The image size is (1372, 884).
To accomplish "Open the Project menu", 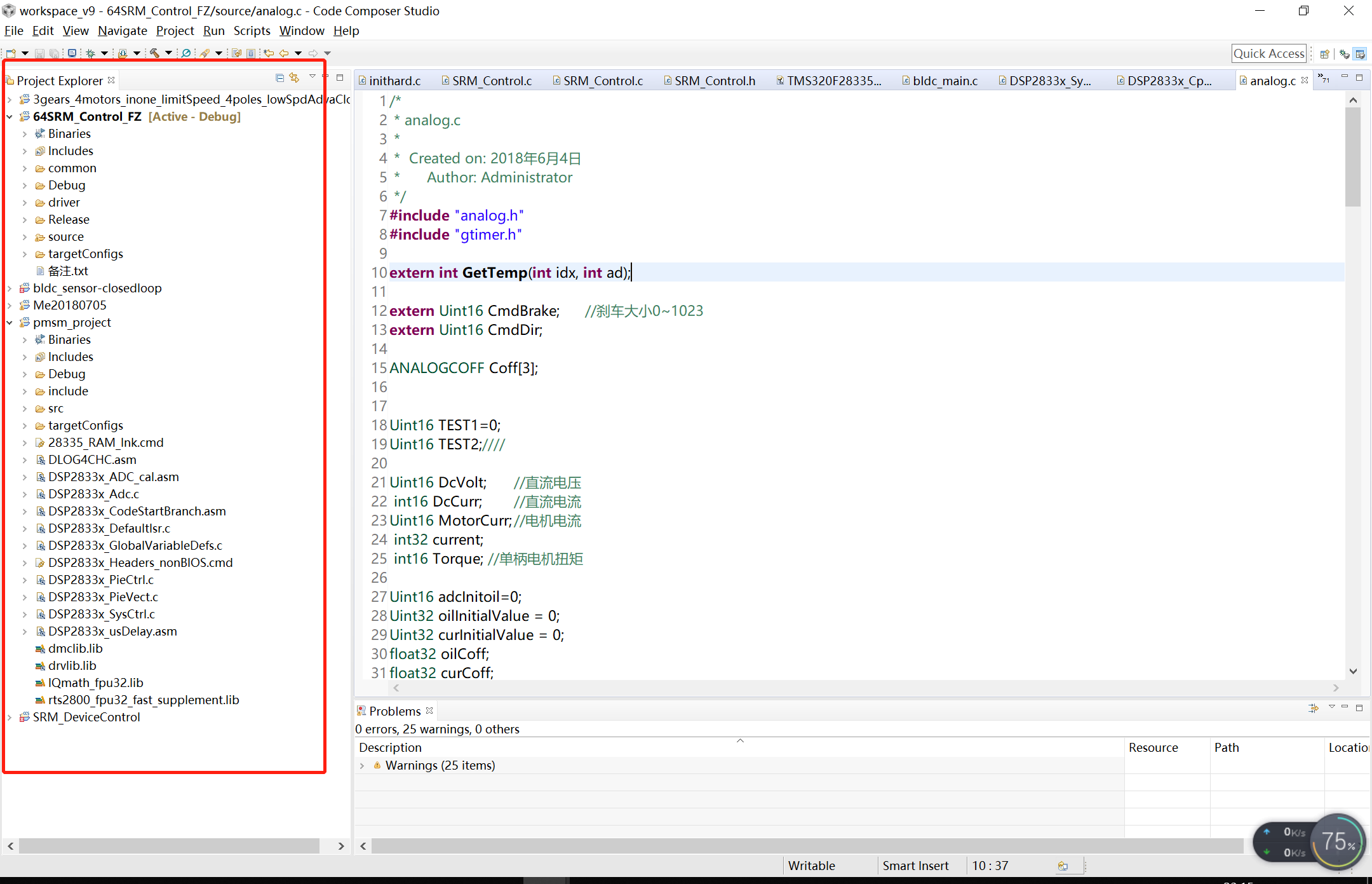I will click(x=175, y=31).
